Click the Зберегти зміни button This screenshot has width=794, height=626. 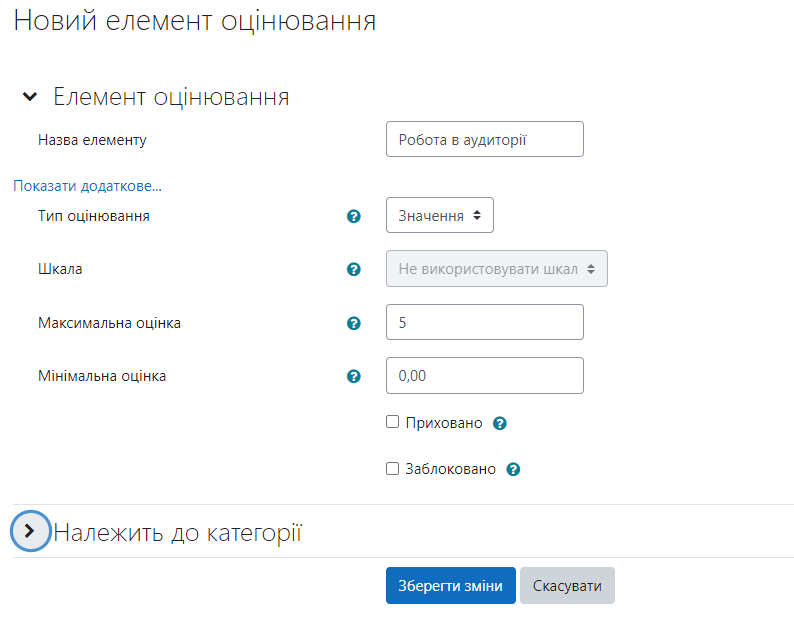pos(451,585)
